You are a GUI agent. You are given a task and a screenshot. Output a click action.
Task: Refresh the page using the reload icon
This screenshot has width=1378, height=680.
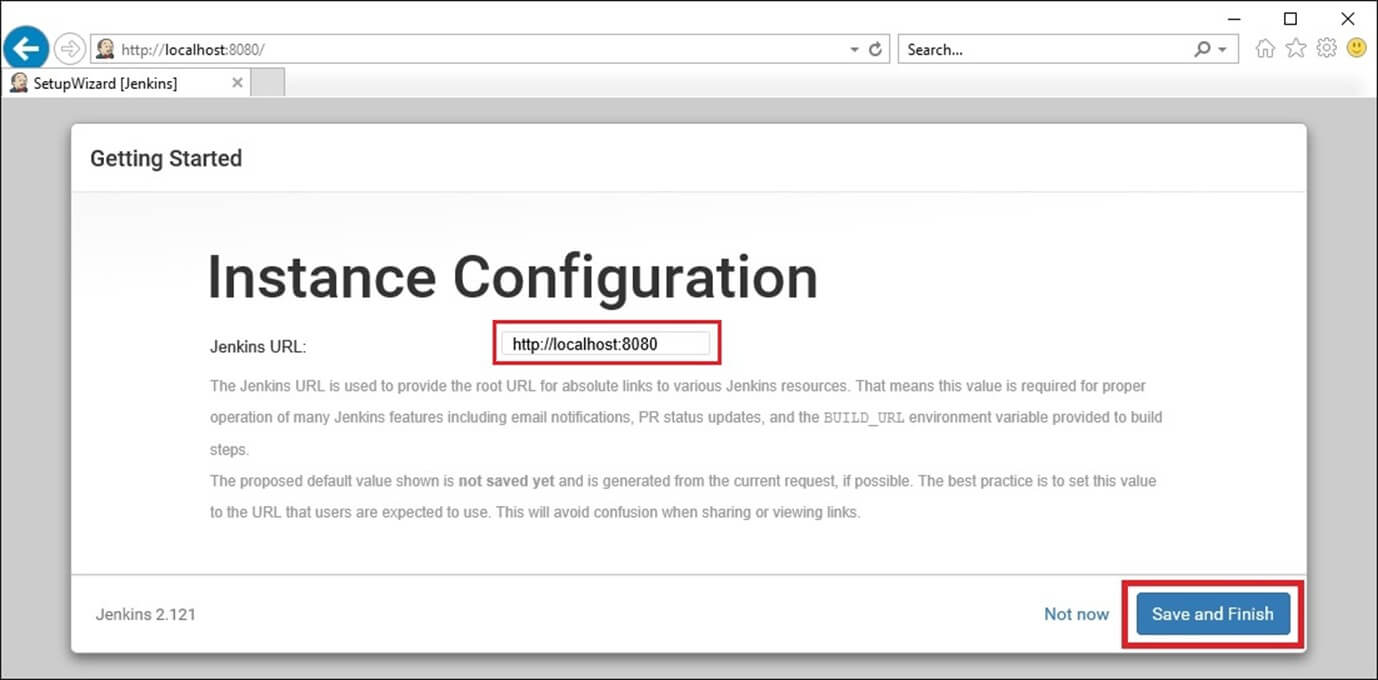pyautogui.click(x=876, y=49)
